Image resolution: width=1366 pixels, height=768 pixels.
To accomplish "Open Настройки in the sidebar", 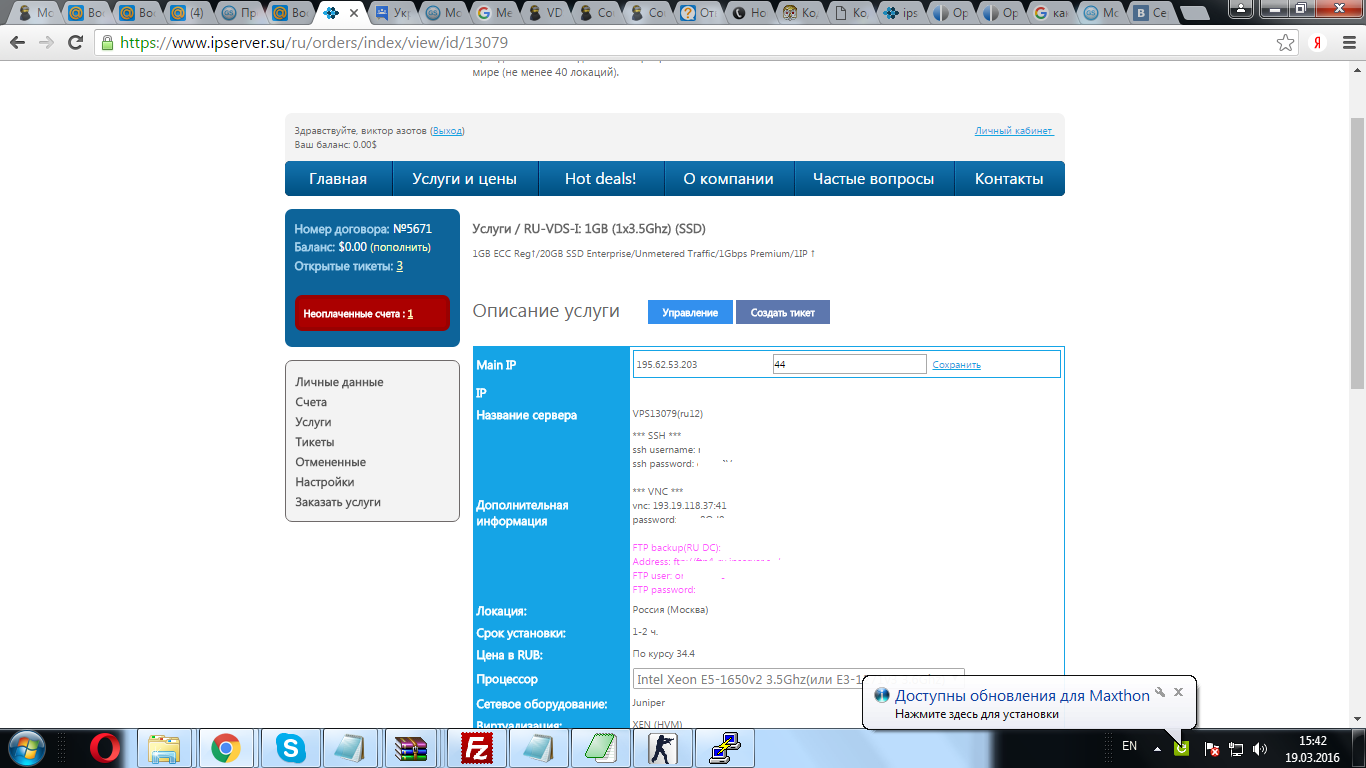I will 325,482.
